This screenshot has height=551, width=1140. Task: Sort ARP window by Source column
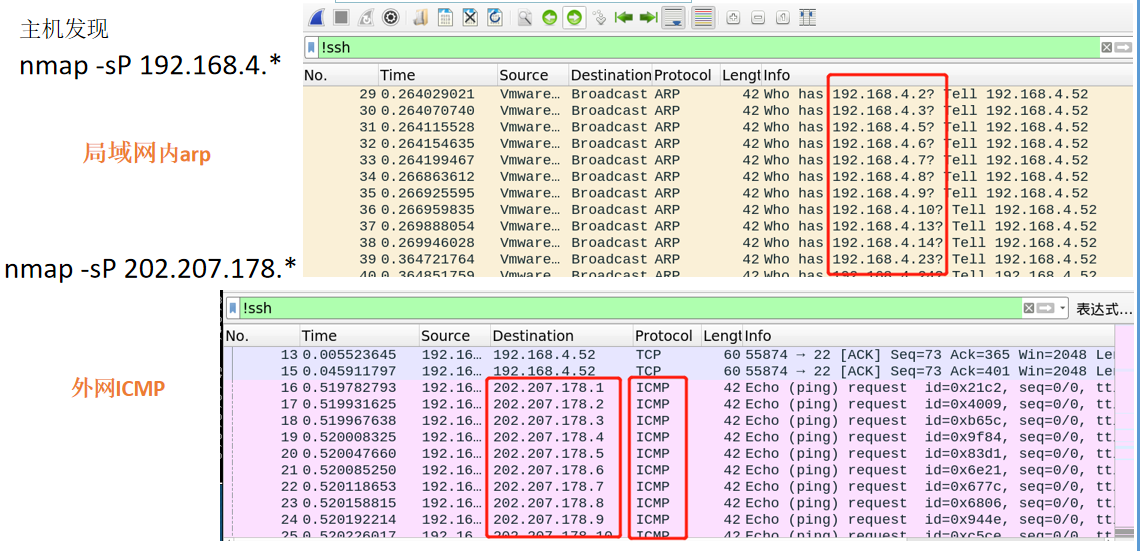pyautogui.click(x=532, y=76)
